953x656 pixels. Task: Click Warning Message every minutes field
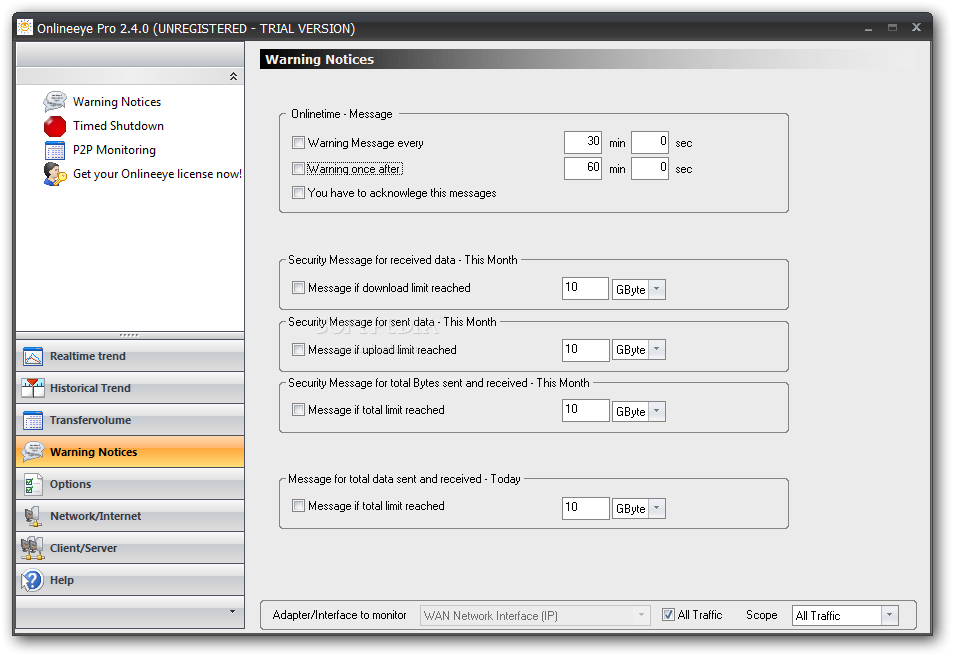coord(583,142)
